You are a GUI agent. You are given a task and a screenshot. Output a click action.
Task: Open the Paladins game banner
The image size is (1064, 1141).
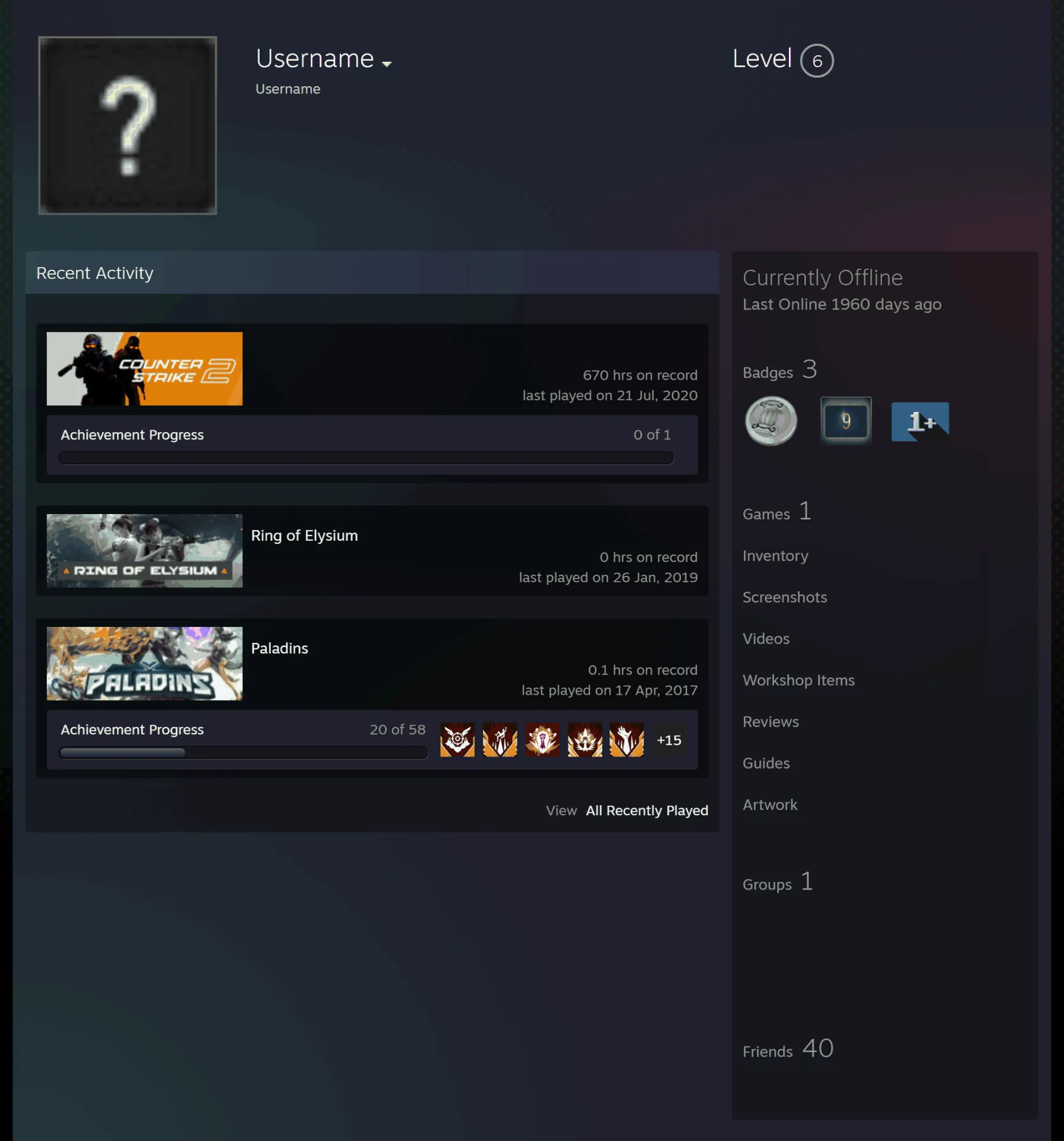coord(144,663)
